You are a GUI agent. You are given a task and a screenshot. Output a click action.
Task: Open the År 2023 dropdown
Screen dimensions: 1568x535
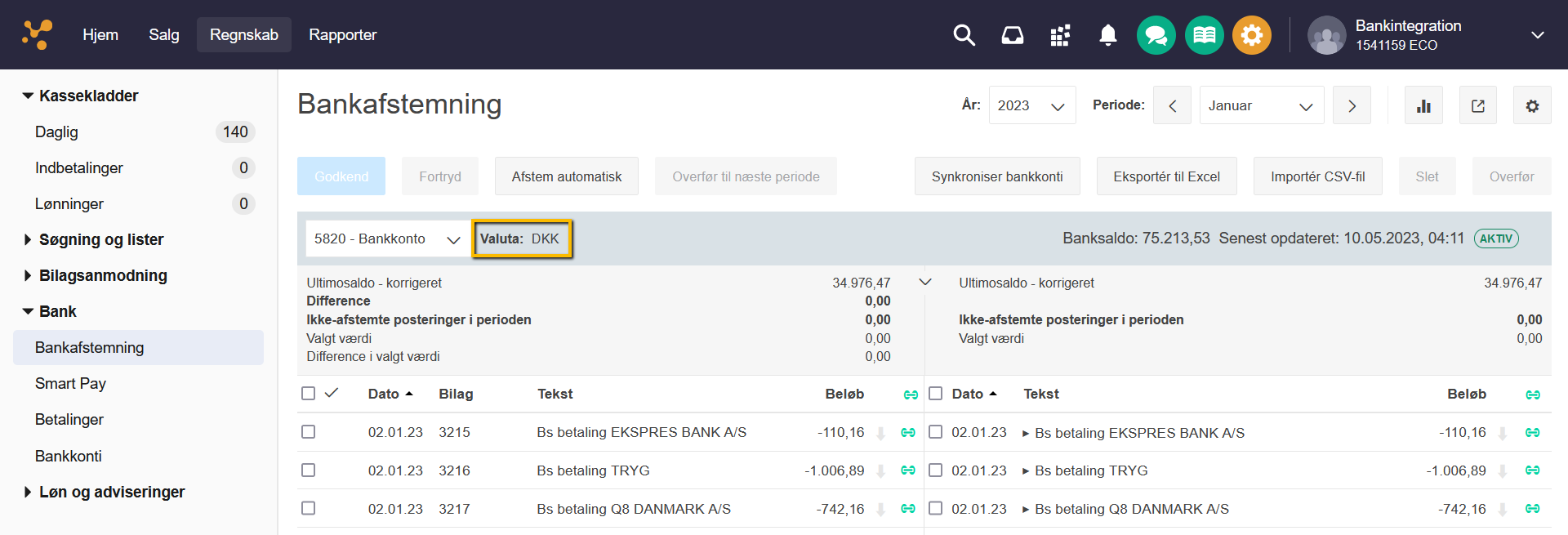1031,105
